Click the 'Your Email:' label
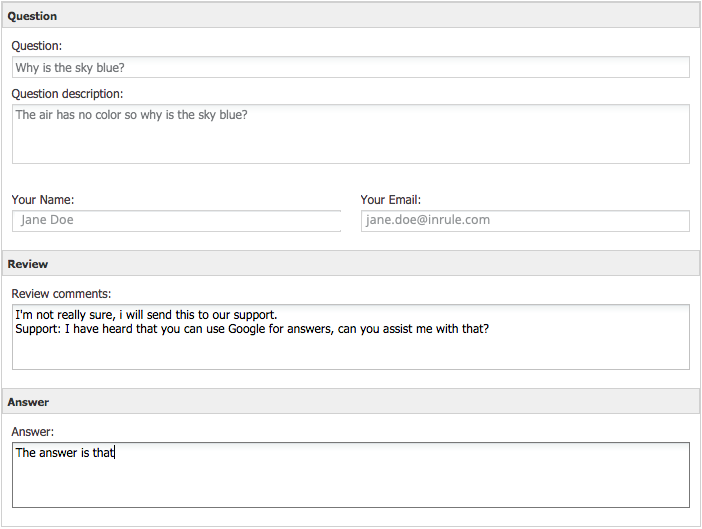 click(391, 200)
